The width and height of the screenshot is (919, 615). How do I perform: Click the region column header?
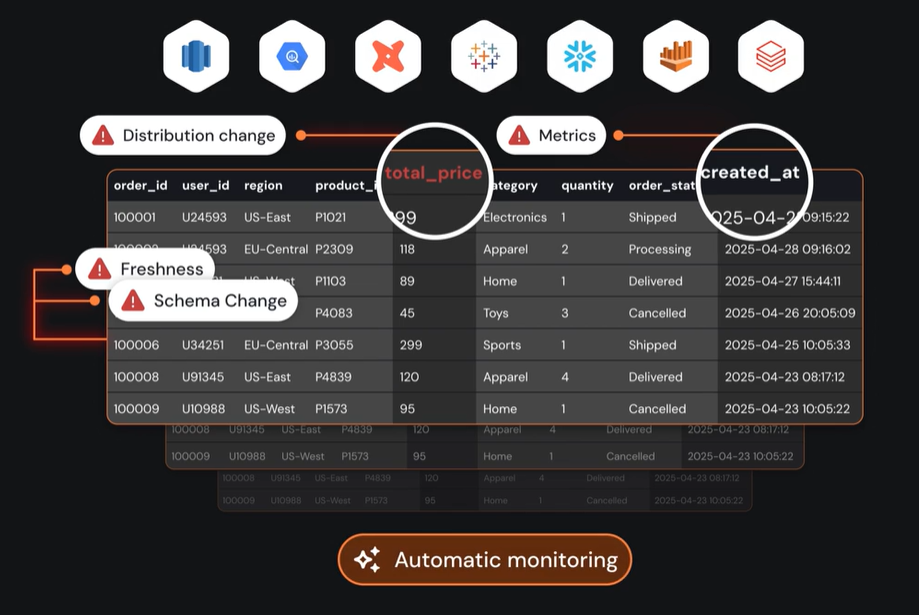[263, 186]
